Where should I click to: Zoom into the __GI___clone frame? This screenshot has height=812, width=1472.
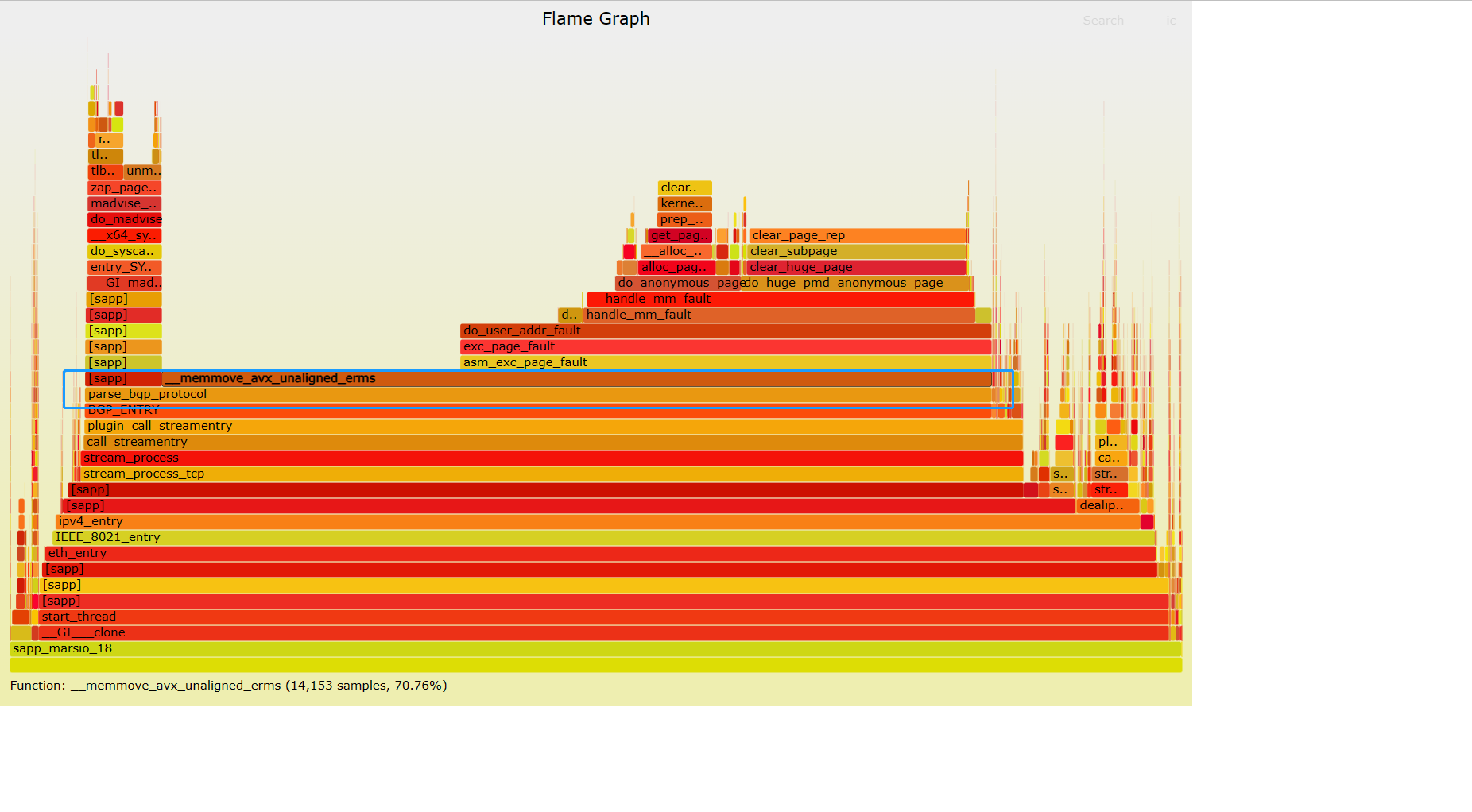click(x=603, y=632)
